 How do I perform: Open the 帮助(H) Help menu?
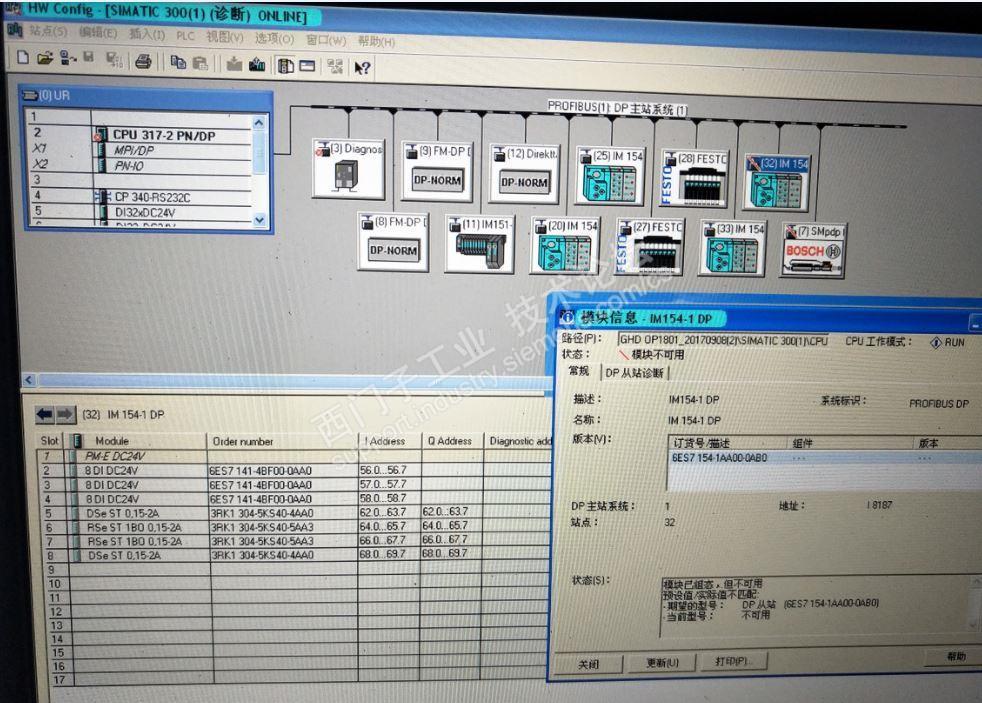[376, 42]
